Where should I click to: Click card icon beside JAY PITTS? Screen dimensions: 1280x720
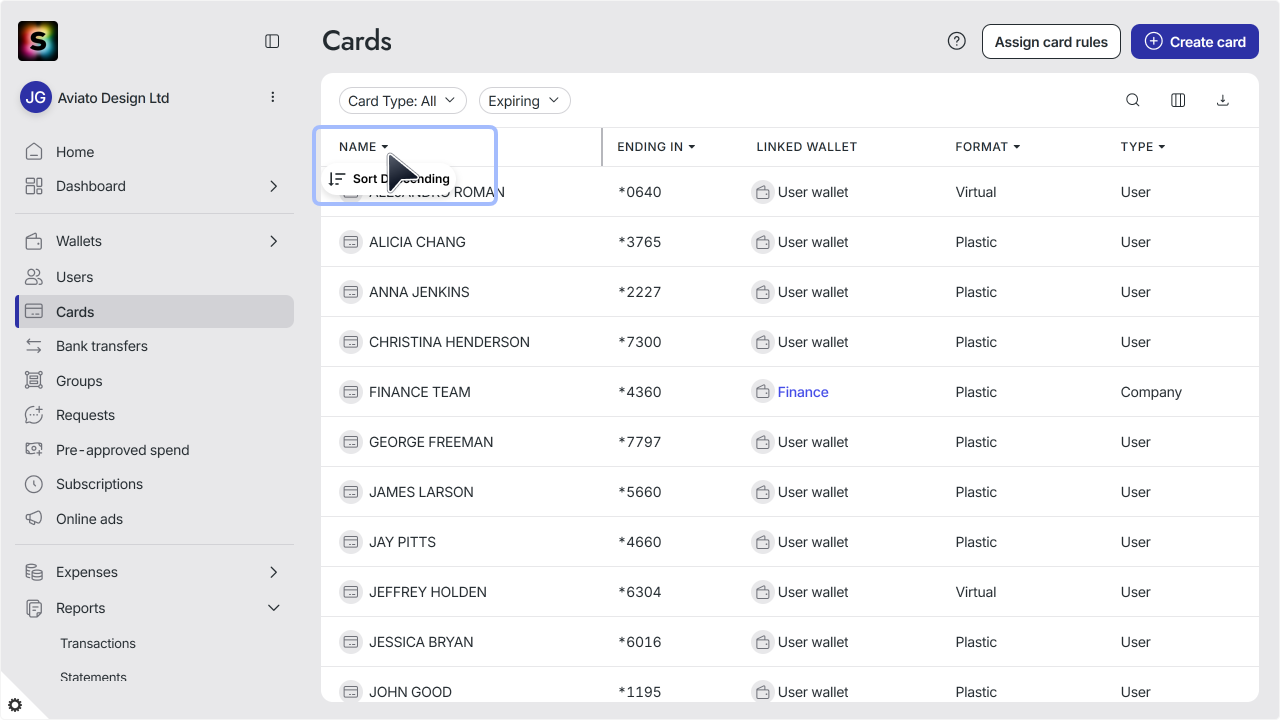tap(351, 542)
